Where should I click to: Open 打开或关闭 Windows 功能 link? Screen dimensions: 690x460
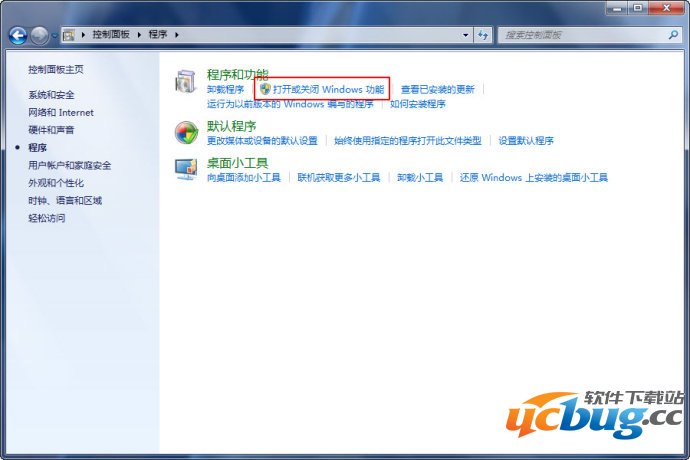coord(328,89)
